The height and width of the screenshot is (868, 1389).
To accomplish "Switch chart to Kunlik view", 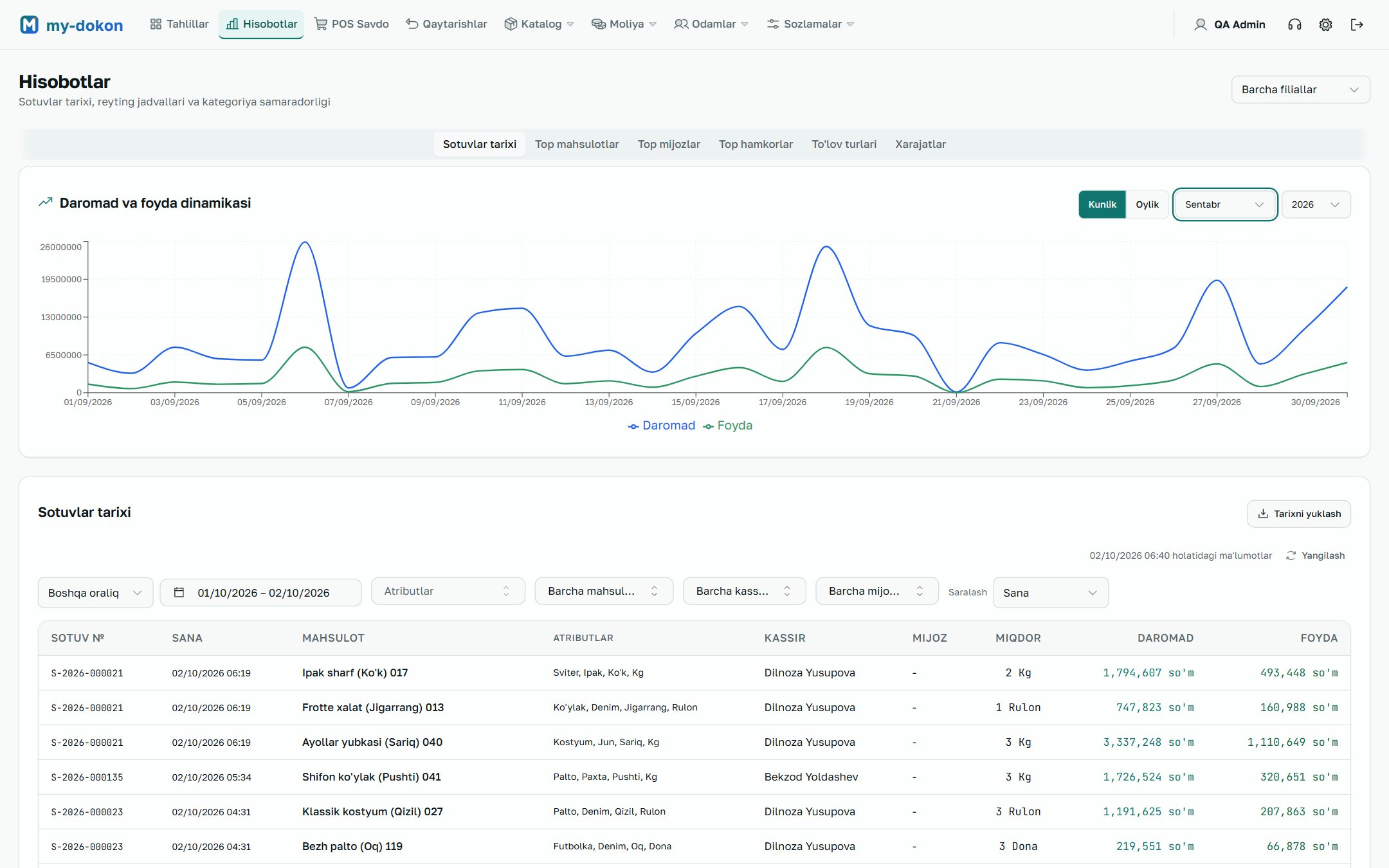I will point(1102,204).
